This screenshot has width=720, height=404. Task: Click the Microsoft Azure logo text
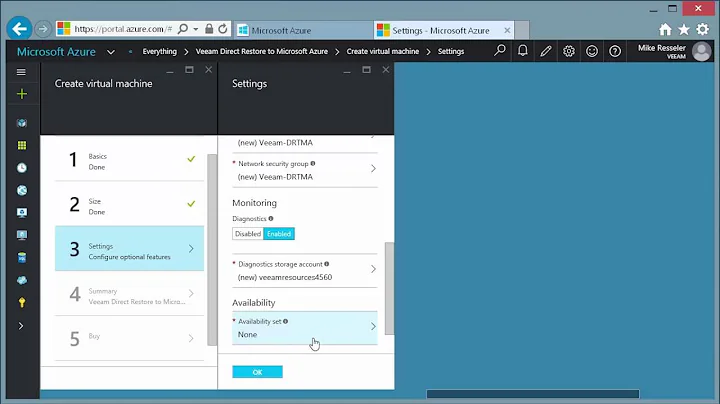pos(56,52)
